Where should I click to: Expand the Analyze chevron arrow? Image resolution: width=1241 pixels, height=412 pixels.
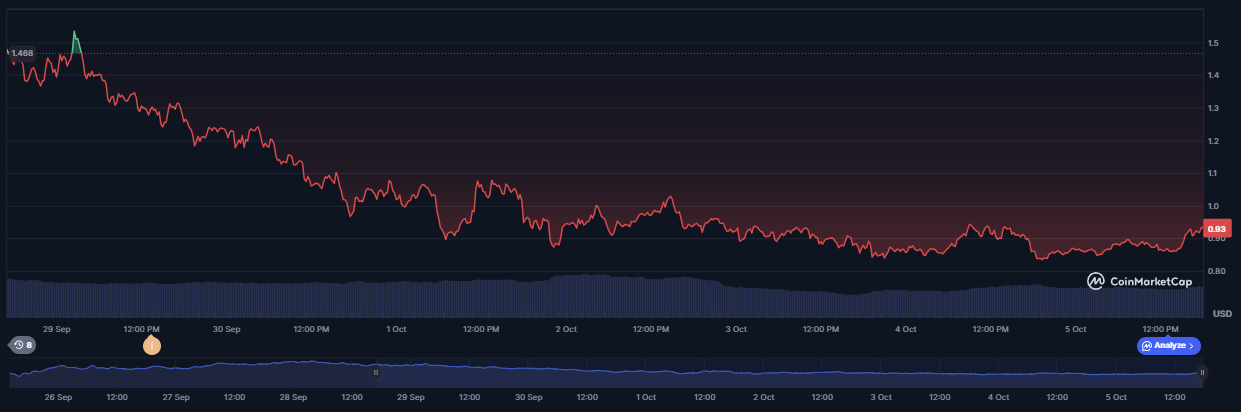pyautogui.click(x=1192, y=345)
